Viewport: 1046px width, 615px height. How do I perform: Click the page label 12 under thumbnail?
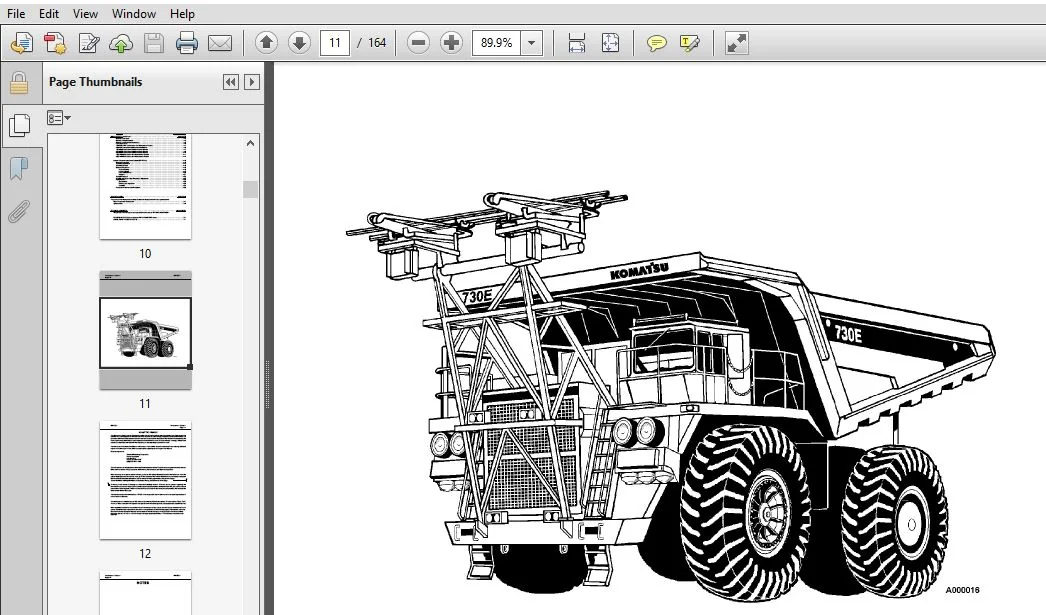pos(145,554)
